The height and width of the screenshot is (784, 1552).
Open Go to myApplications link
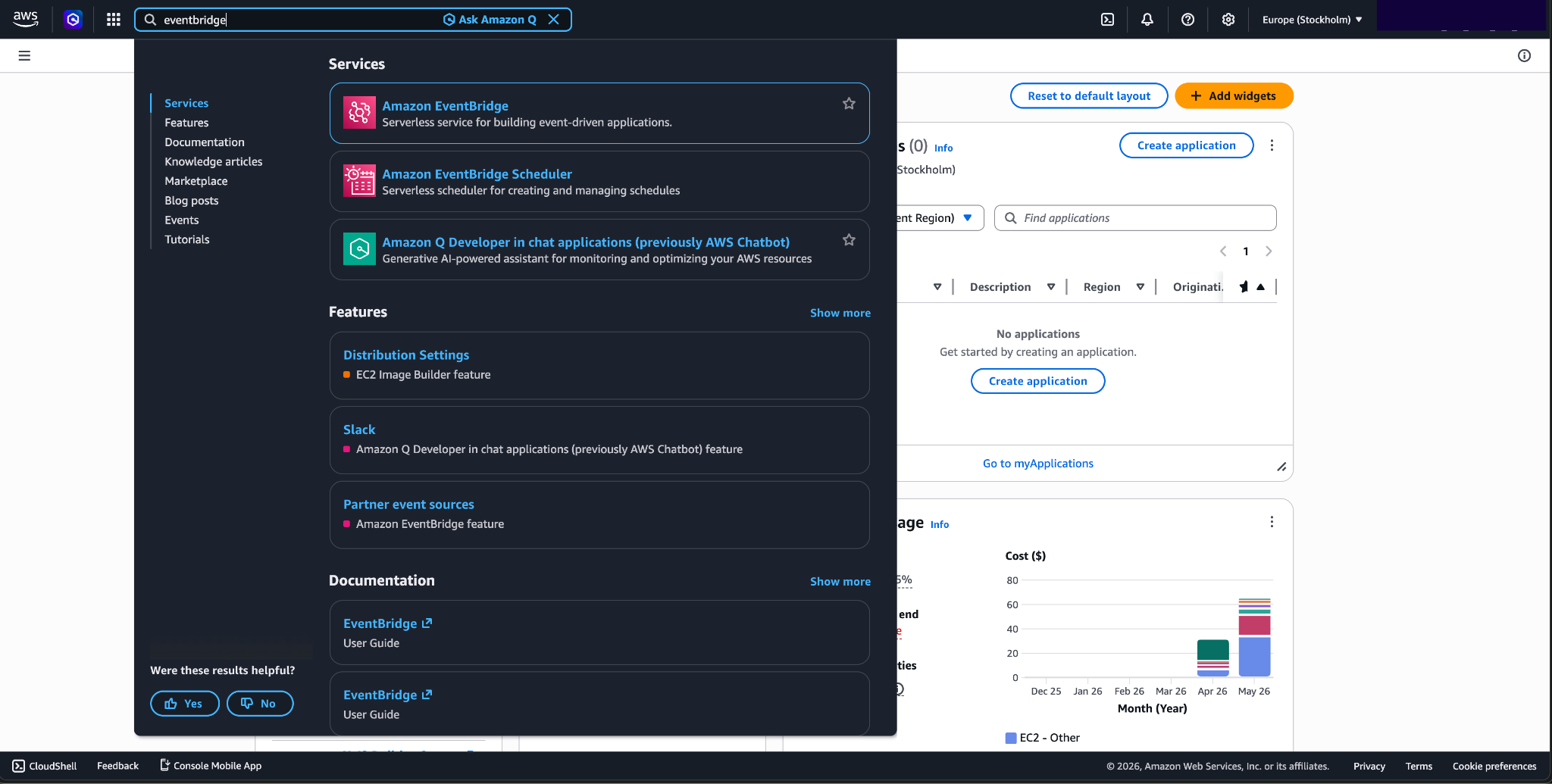(1038, 464)
